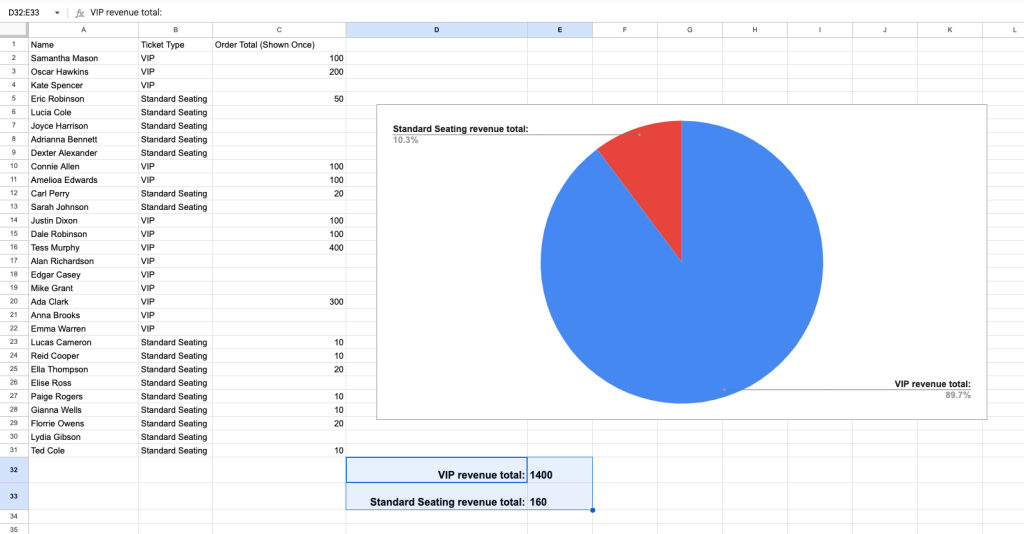Viewport: 1024px width, 534px height.
Task: Click the select-all corner box
Action: (14, 30)
